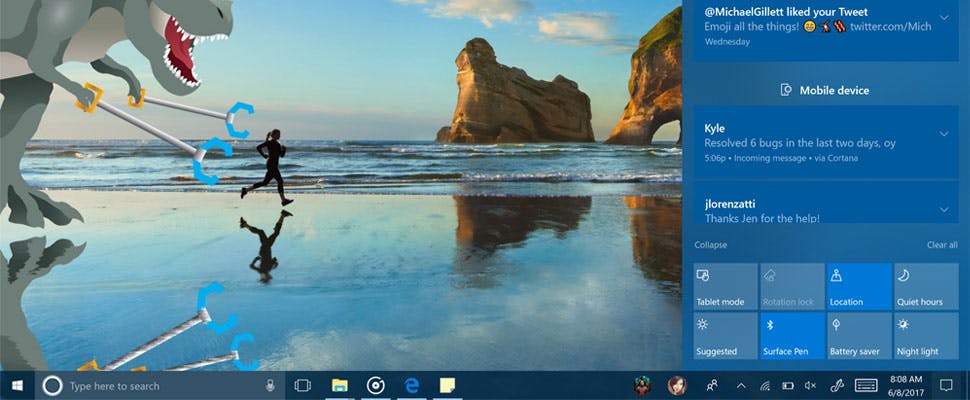Toggle Rotation lock quick action
The height and width of the screenshot is (400, 970).
[792, 286]
